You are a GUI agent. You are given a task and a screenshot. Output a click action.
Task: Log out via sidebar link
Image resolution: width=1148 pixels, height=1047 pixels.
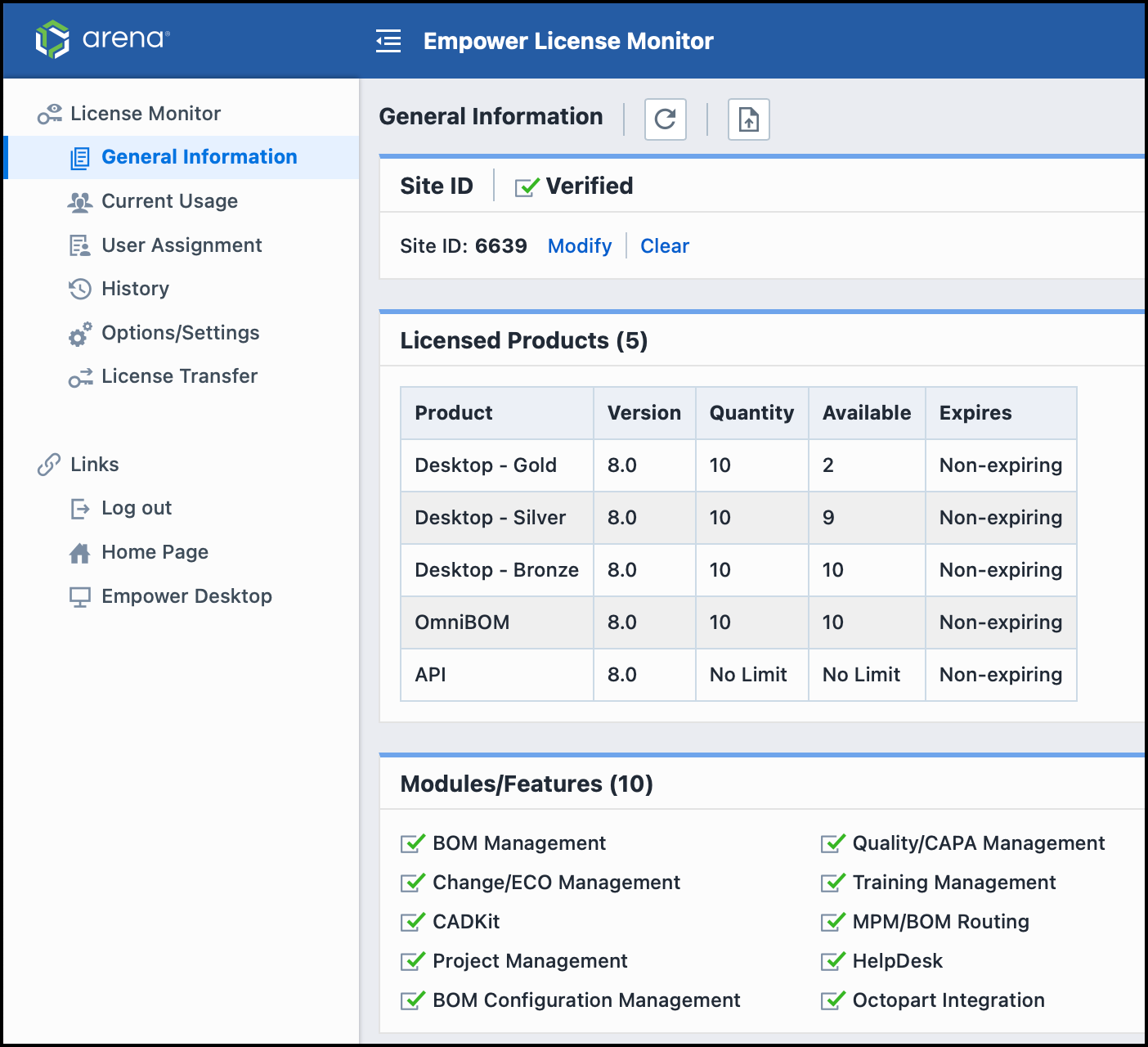pyautogui.click(x=137, y=508)
